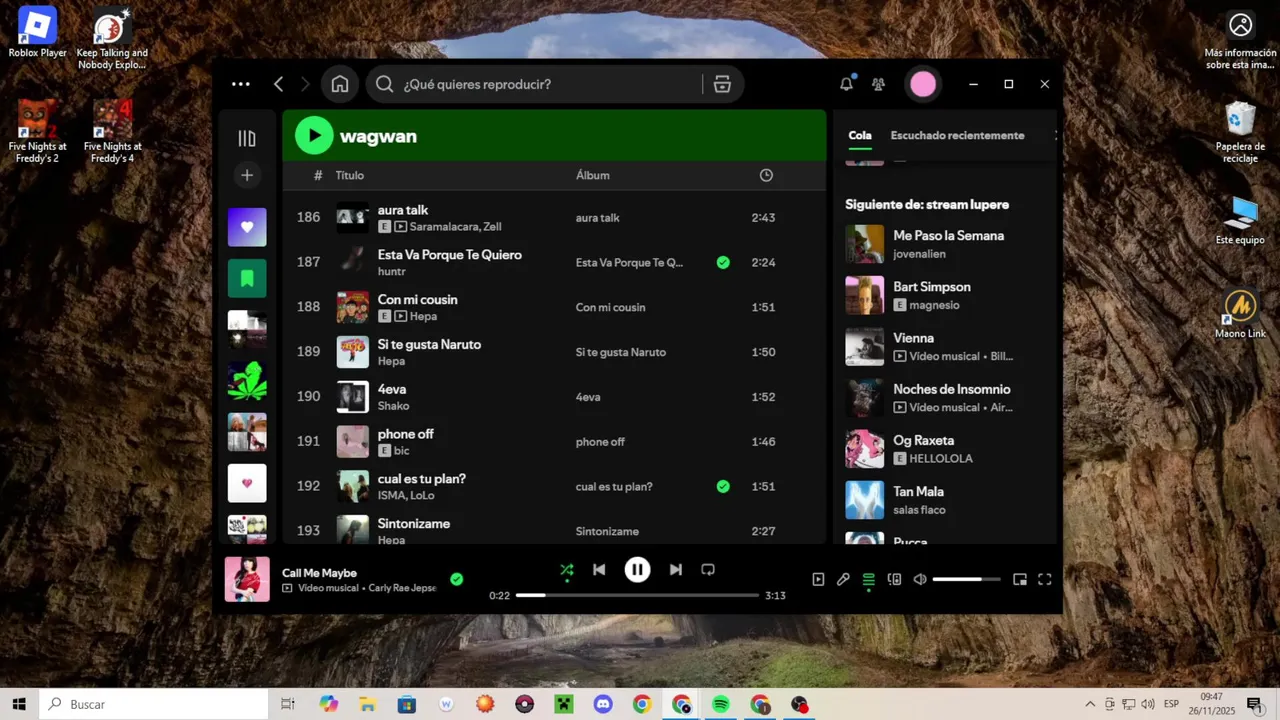Switch to Escuchado recientemente tab
This screenshot has width=1280, height=720.
coord(957,135)
